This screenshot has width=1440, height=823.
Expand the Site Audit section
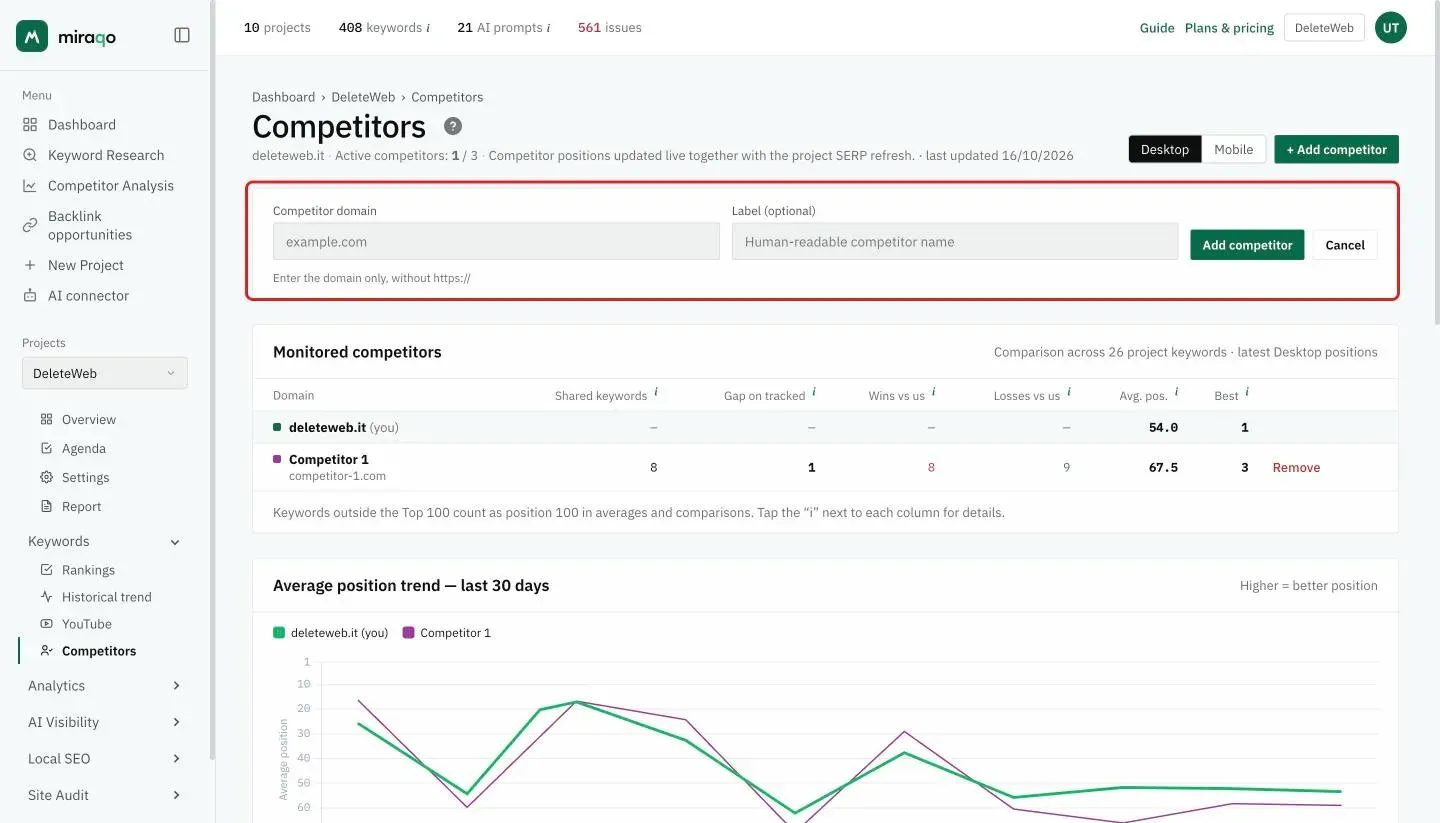point(176,795)
